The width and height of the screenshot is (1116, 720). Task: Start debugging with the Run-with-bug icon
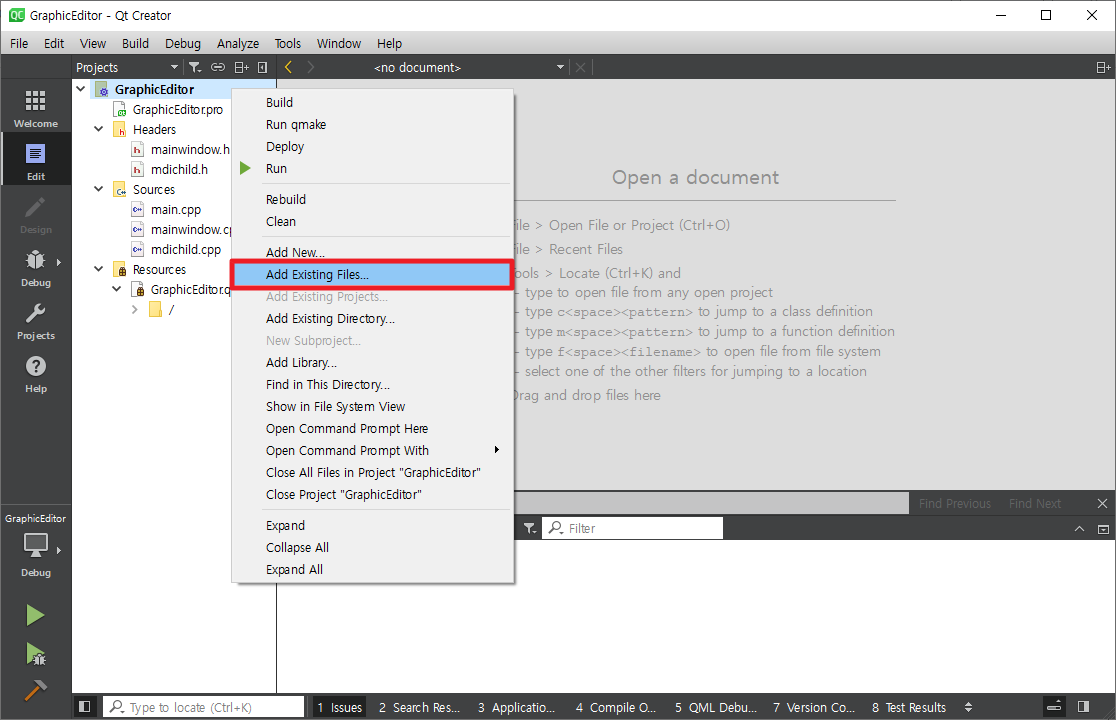pyautogui.click(x=35, y=653)
